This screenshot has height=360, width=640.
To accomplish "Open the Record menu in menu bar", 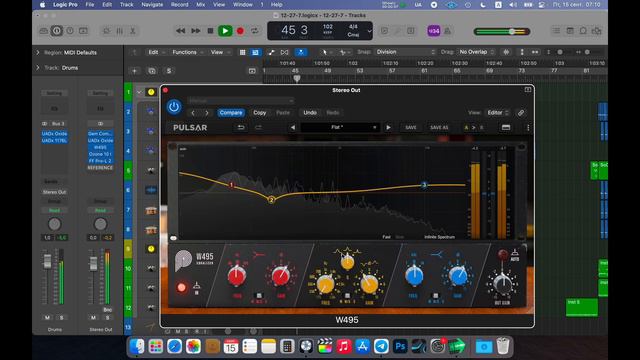I will 180,4.
